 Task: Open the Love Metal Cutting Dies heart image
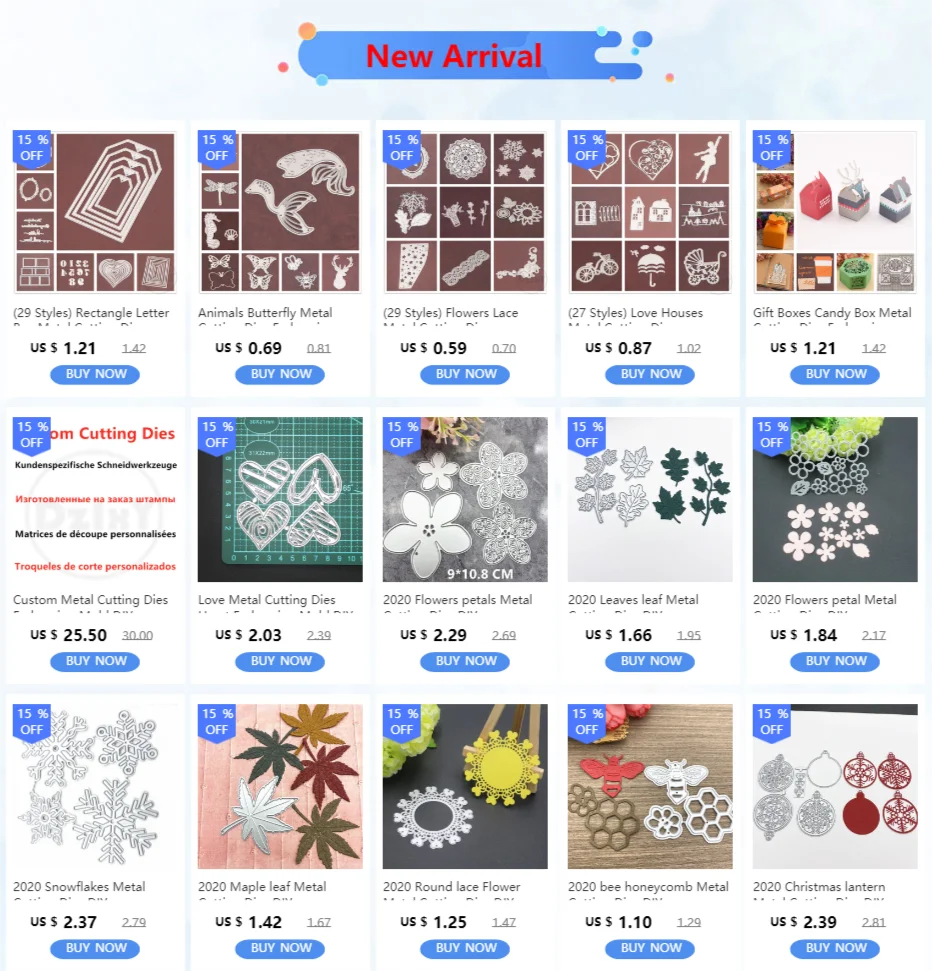click(x=280, y=499)
